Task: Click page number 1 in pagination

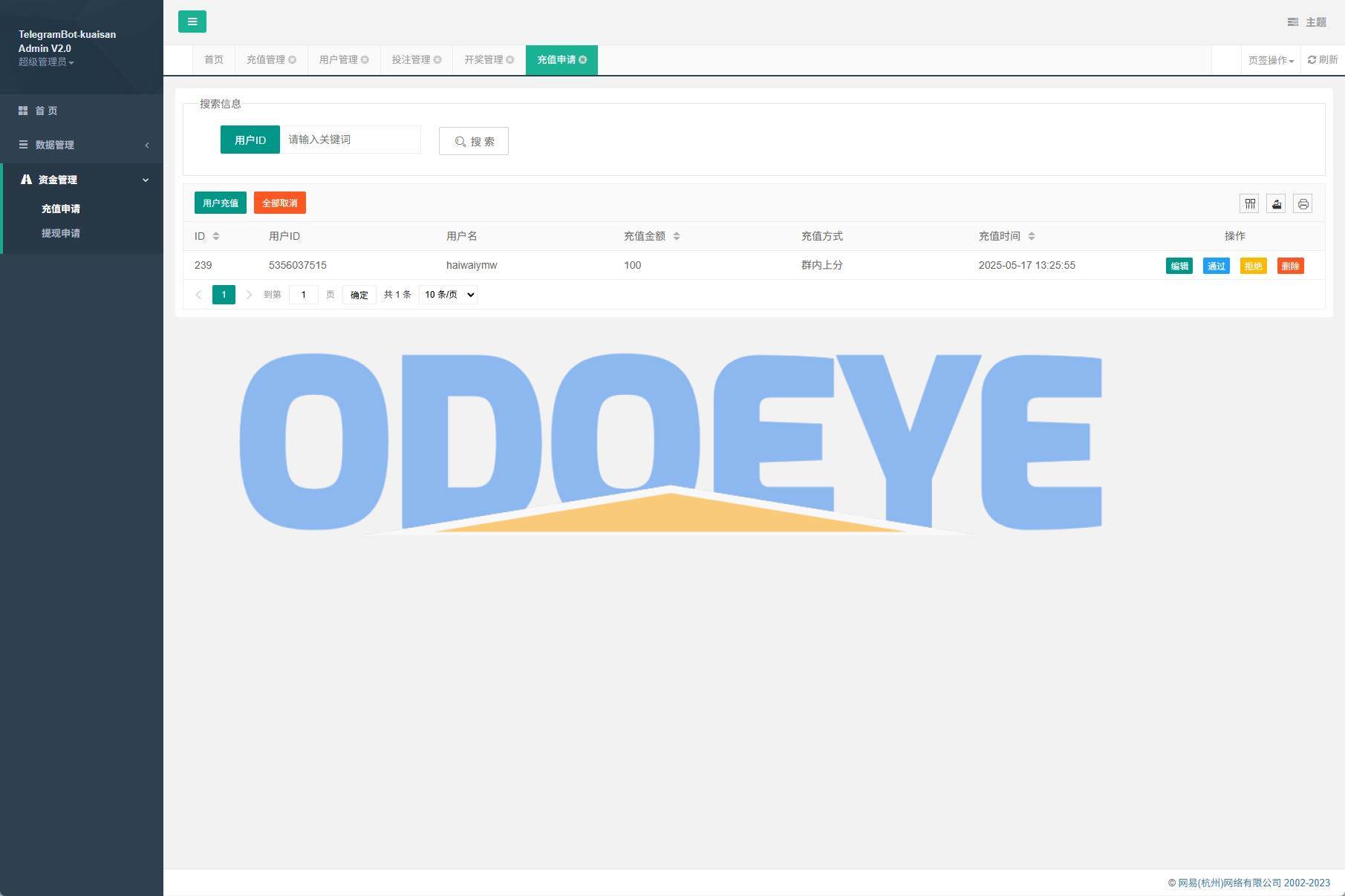Action: pos(224,295)
